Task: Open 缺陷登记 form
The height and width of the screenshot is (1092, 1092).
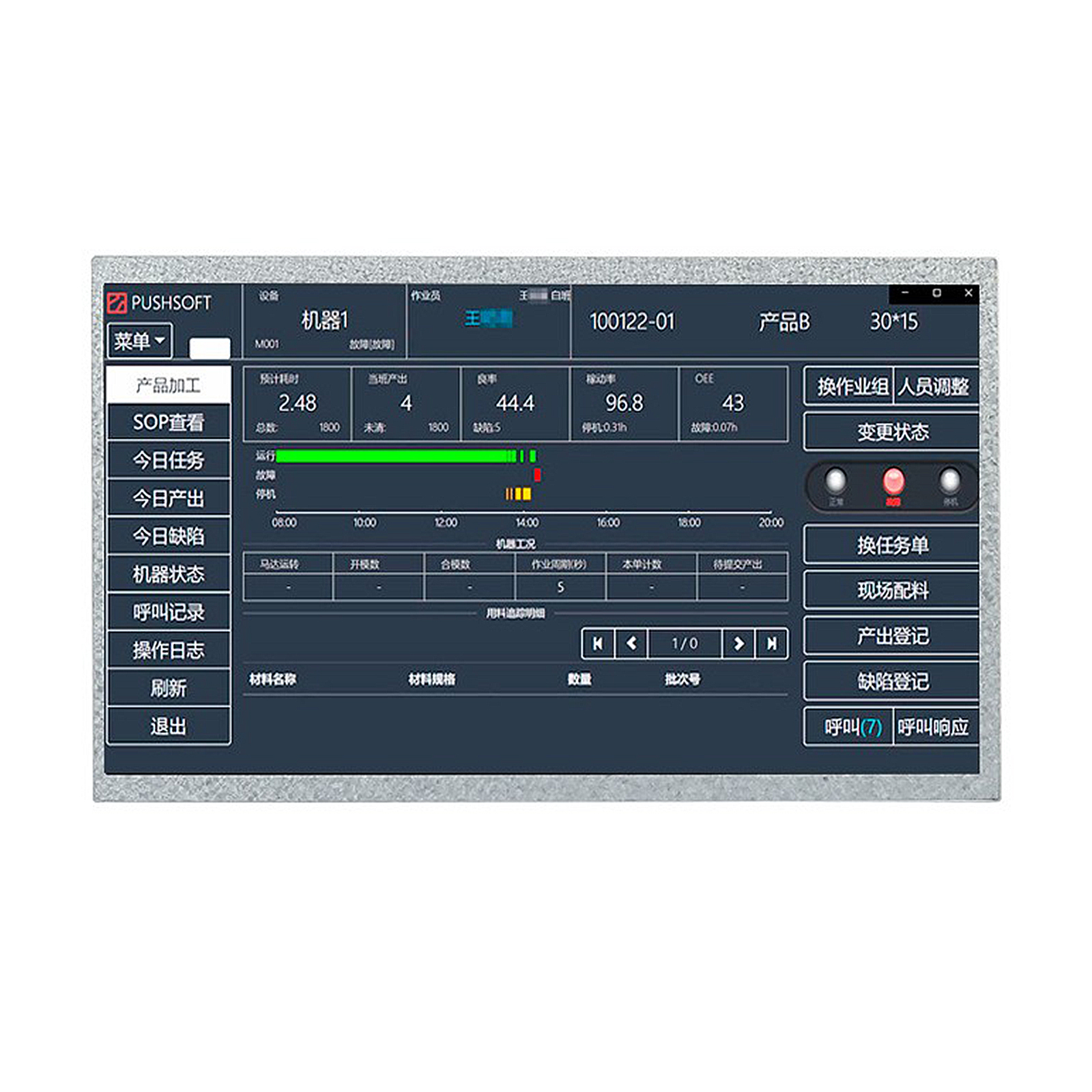Action: (892, 681)
